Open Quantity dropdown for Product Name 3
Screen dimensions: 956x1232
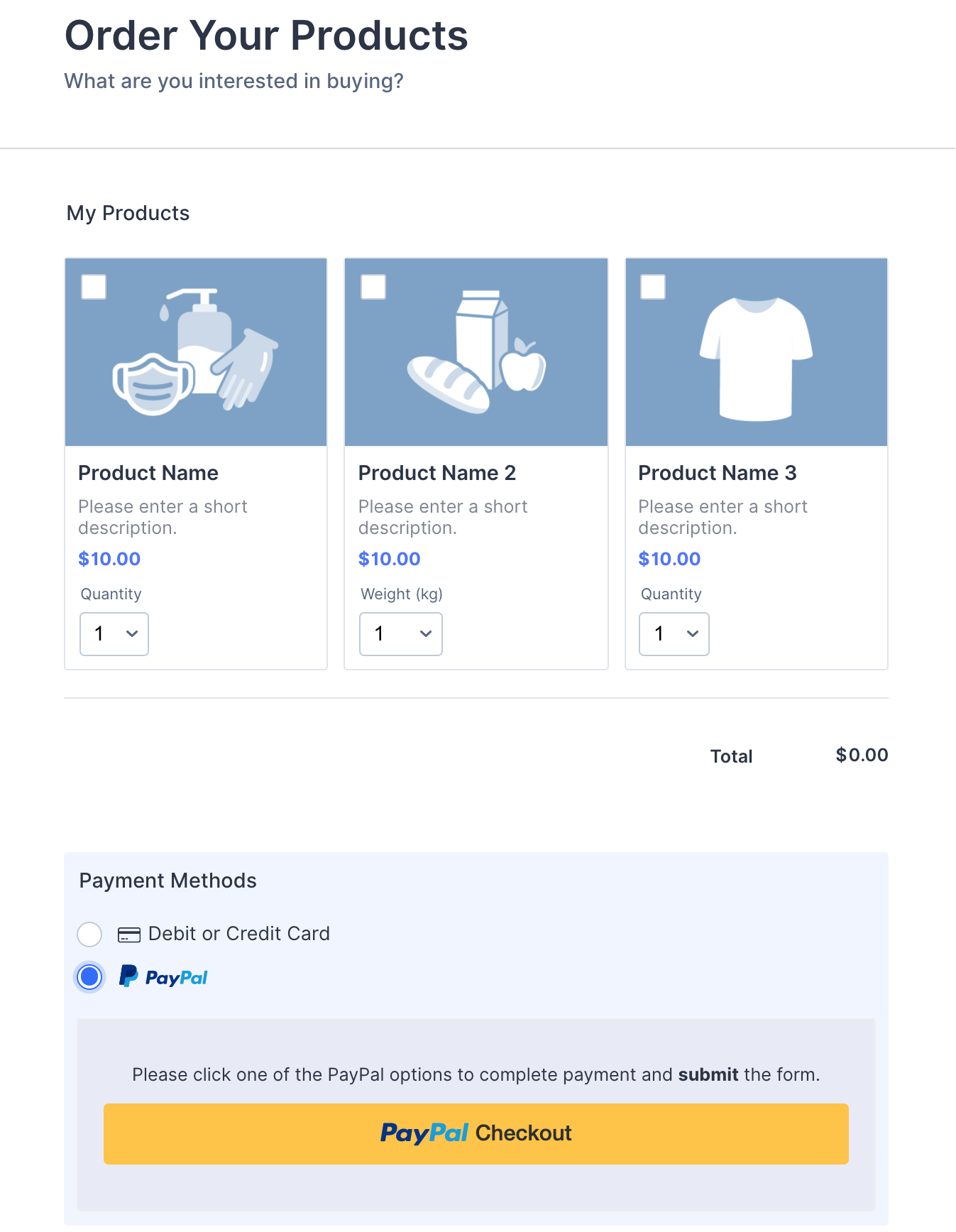click(674, 633)
